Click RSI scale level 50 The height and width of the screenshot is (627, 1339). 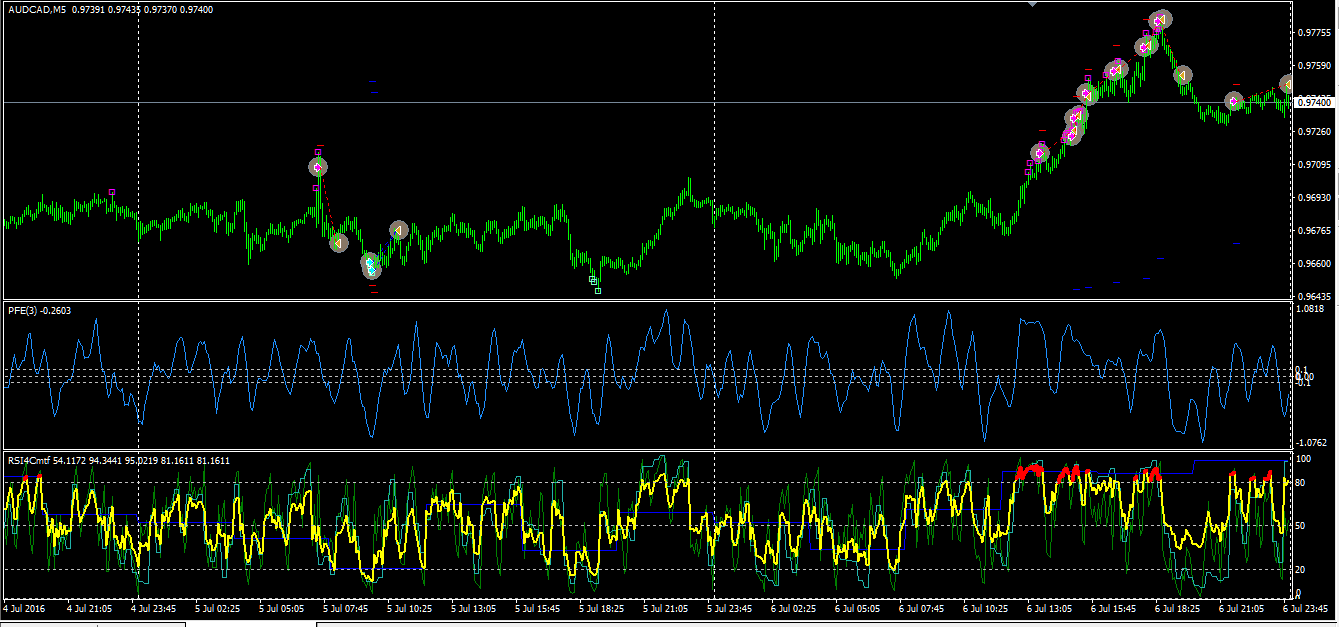tap(1301, 525)
